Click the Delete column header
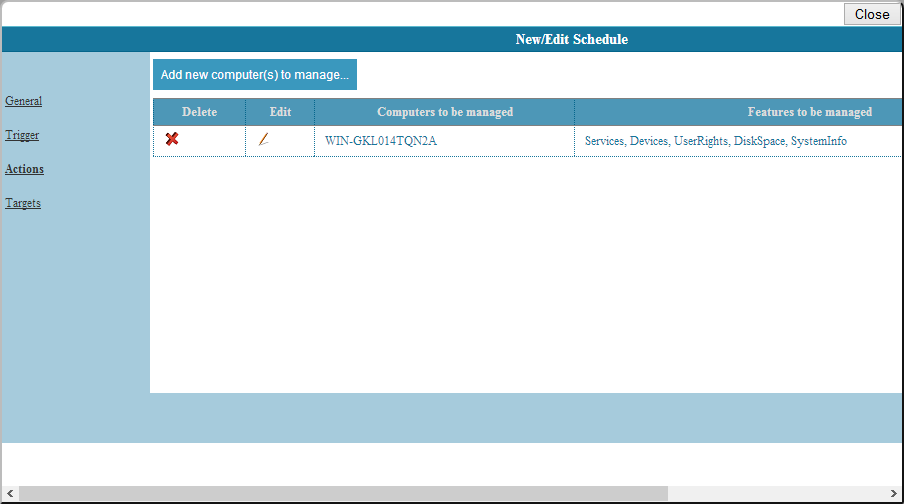Screen dimensions: 904x504 click(199, 112)
